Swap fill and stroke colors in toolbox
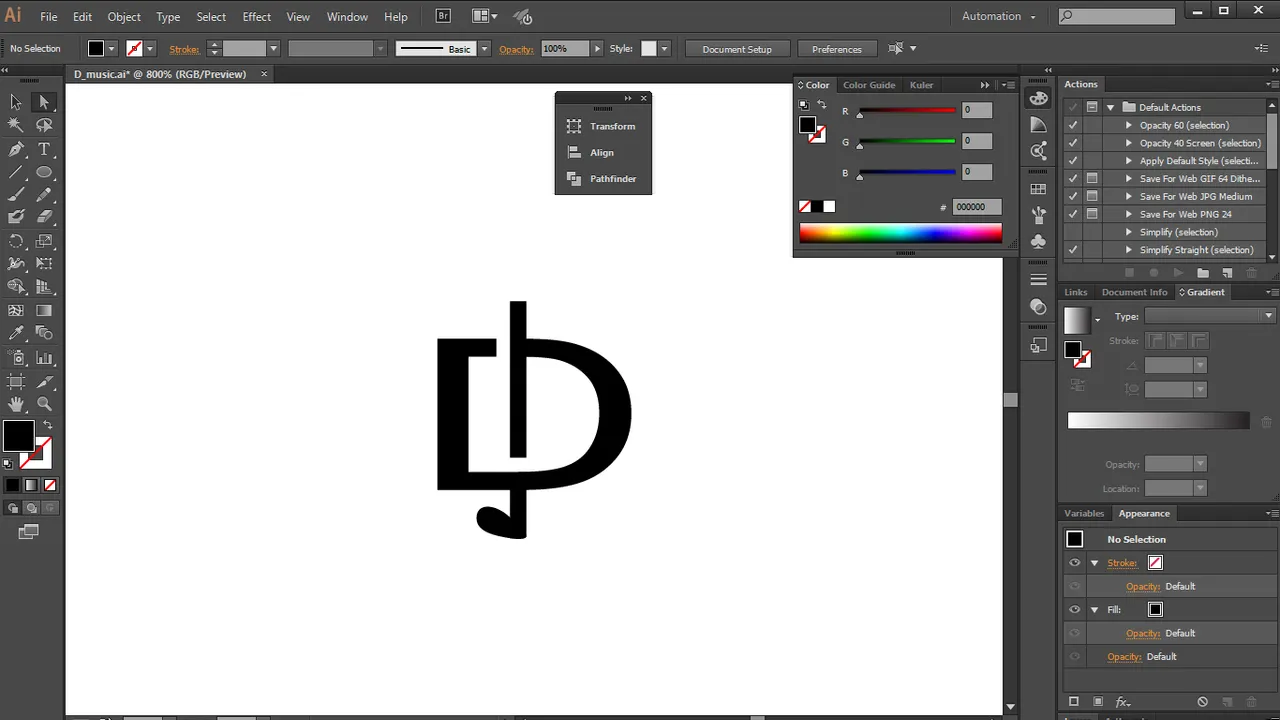The image size is (1280, 720). pos(47,426)
